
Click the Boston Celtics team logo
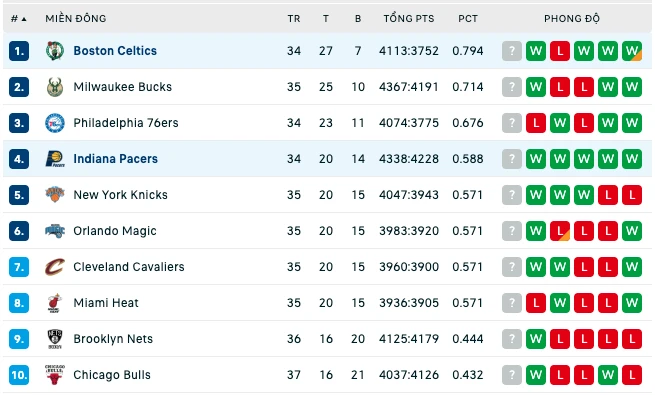[55, 51]
